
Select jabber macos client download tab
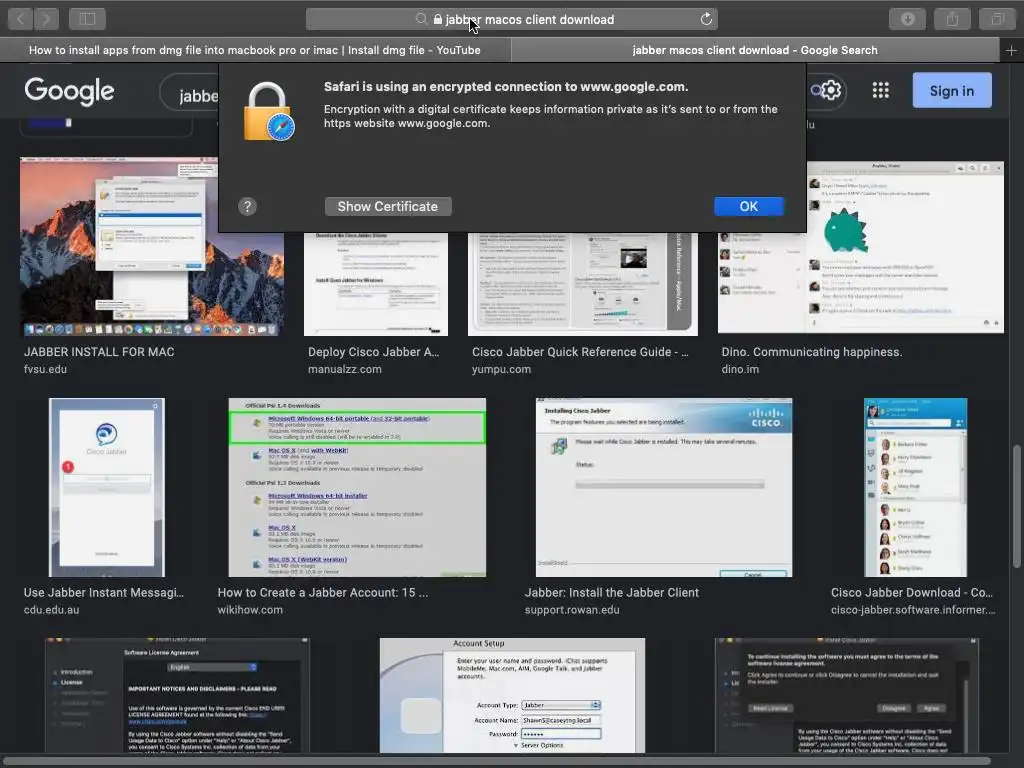point(755,50)
